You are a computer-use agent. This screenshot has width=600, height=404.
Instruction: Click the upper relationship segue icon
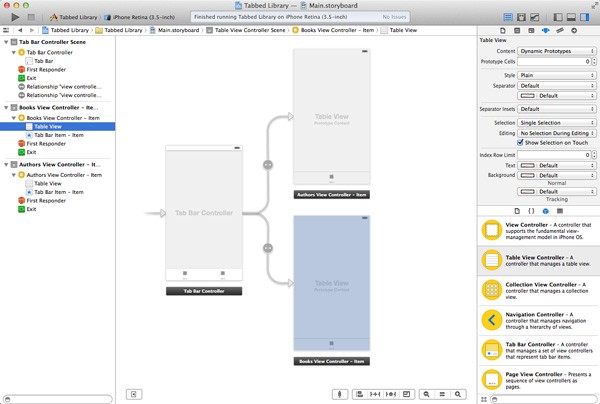[x=268, y=165]
